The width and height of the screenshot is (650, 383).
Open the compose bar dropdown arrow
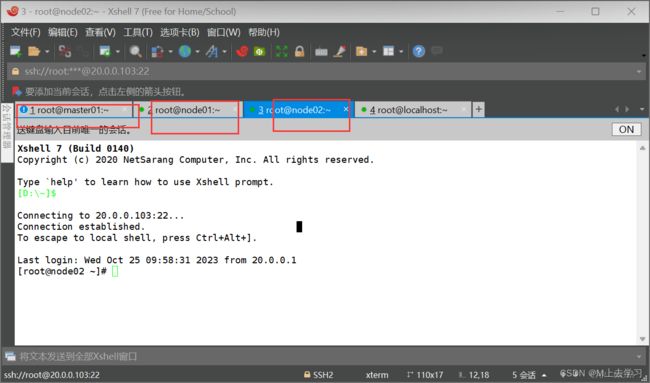[x=639, y=356]
